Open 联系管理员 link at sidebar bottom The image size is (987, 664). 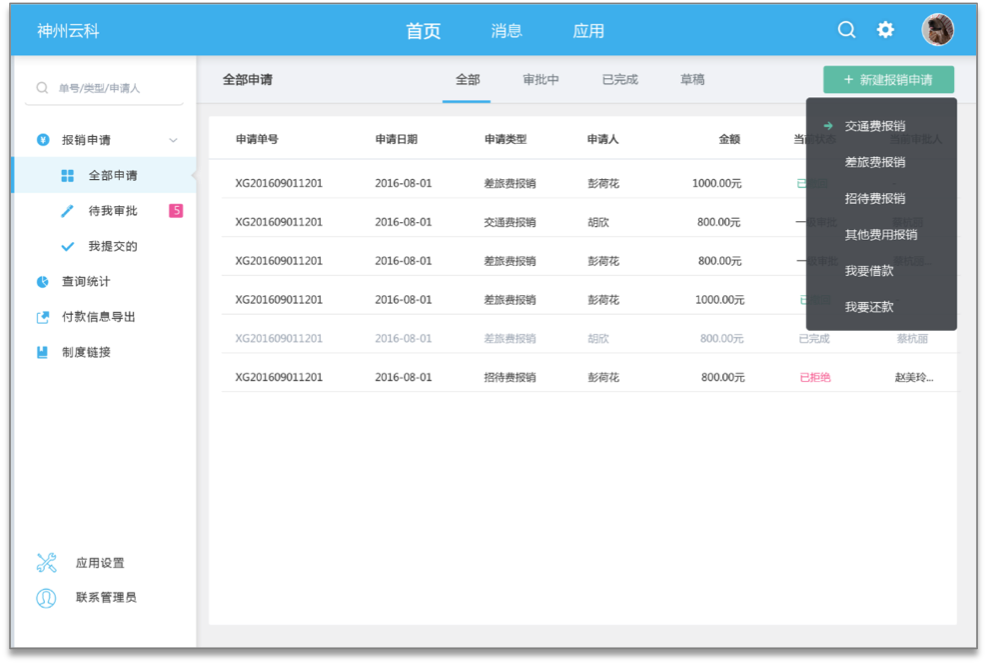pyautogui.click(x=106, y=597)
